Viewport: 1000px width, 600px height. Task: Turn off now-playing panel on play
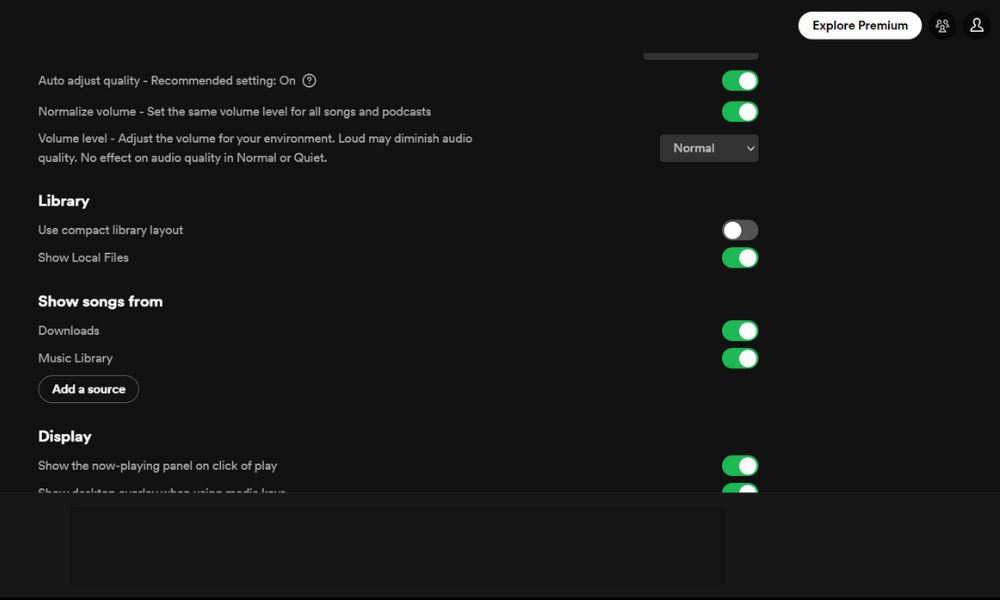coord(740,465)
